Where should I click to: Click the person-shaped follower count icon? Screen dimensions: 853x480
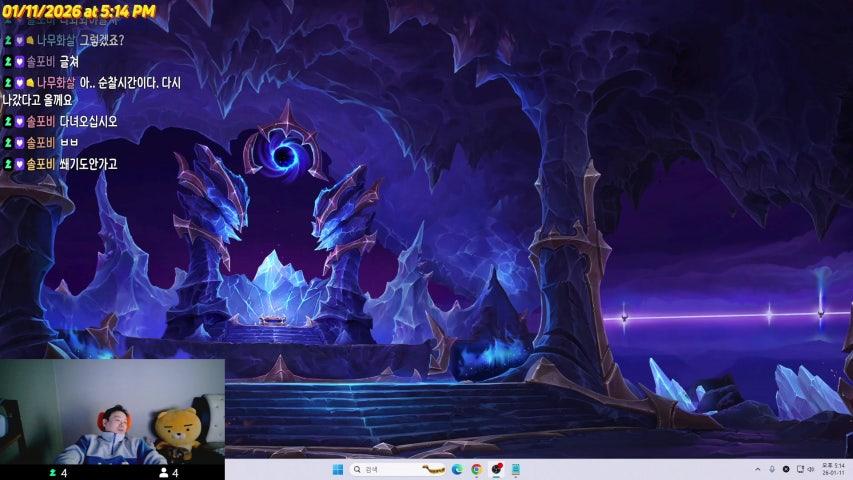(164, 472)
